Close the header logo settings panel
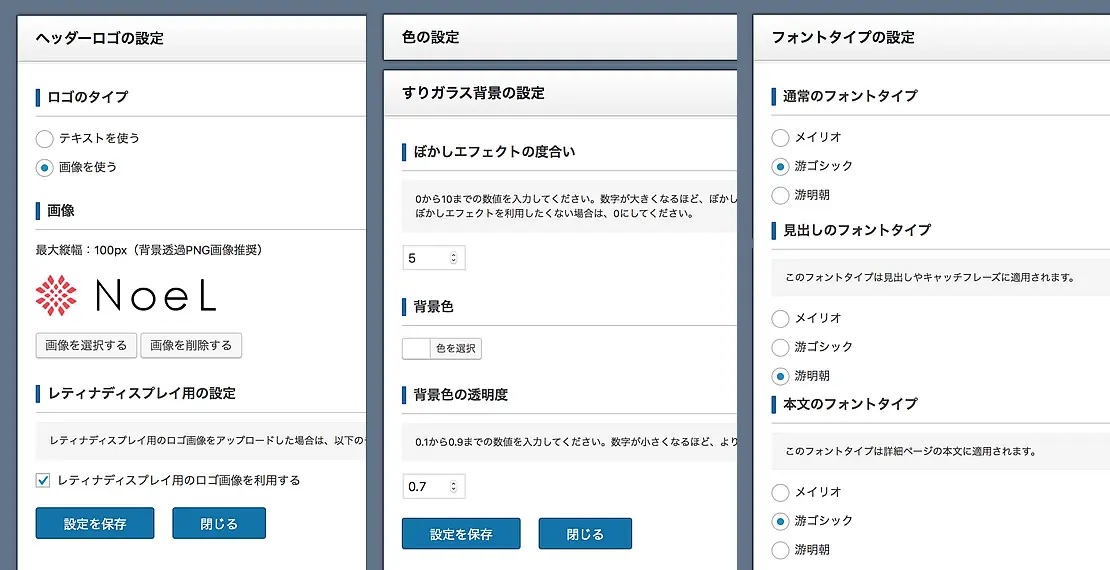This screenshot has height=570, width=1110. [x=219, y=524]
